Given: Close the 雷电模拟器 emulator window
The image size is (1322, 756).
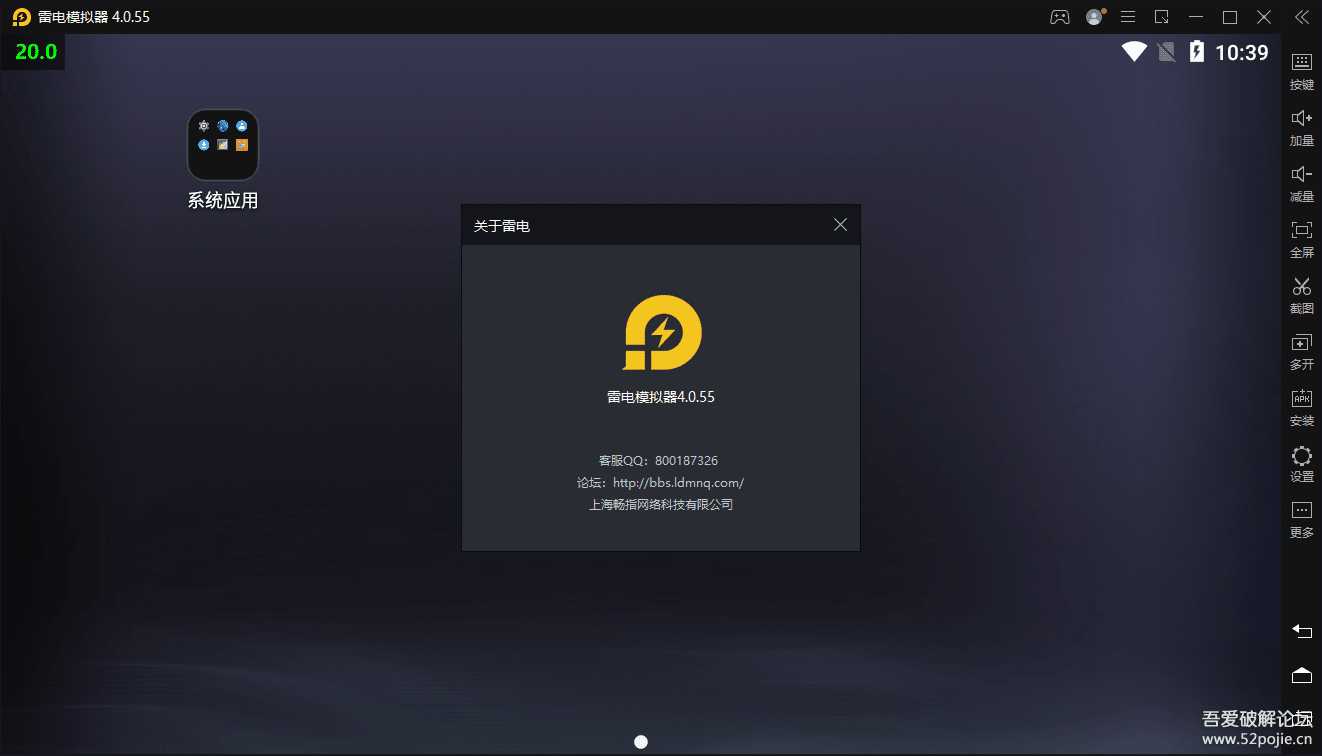Looking at the screenshot, I should click(x=1264, y=17).
